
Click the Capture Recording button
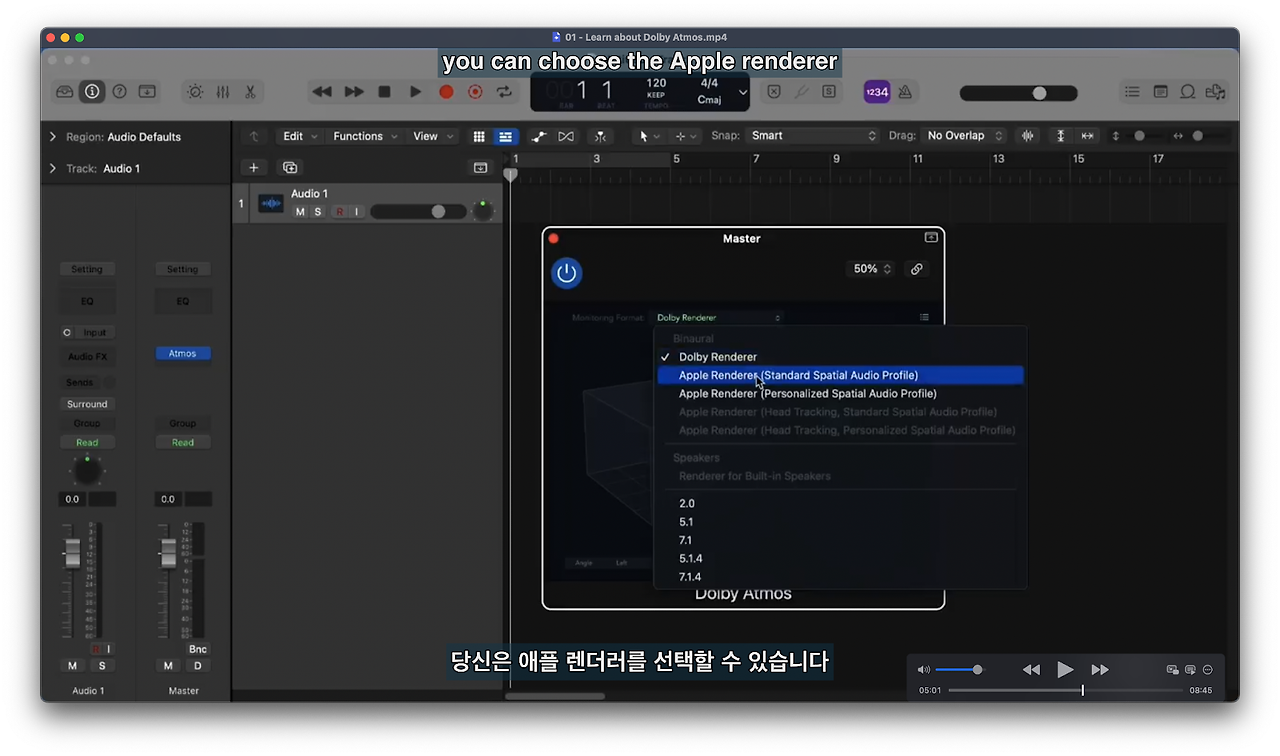(x=476, y=91)
